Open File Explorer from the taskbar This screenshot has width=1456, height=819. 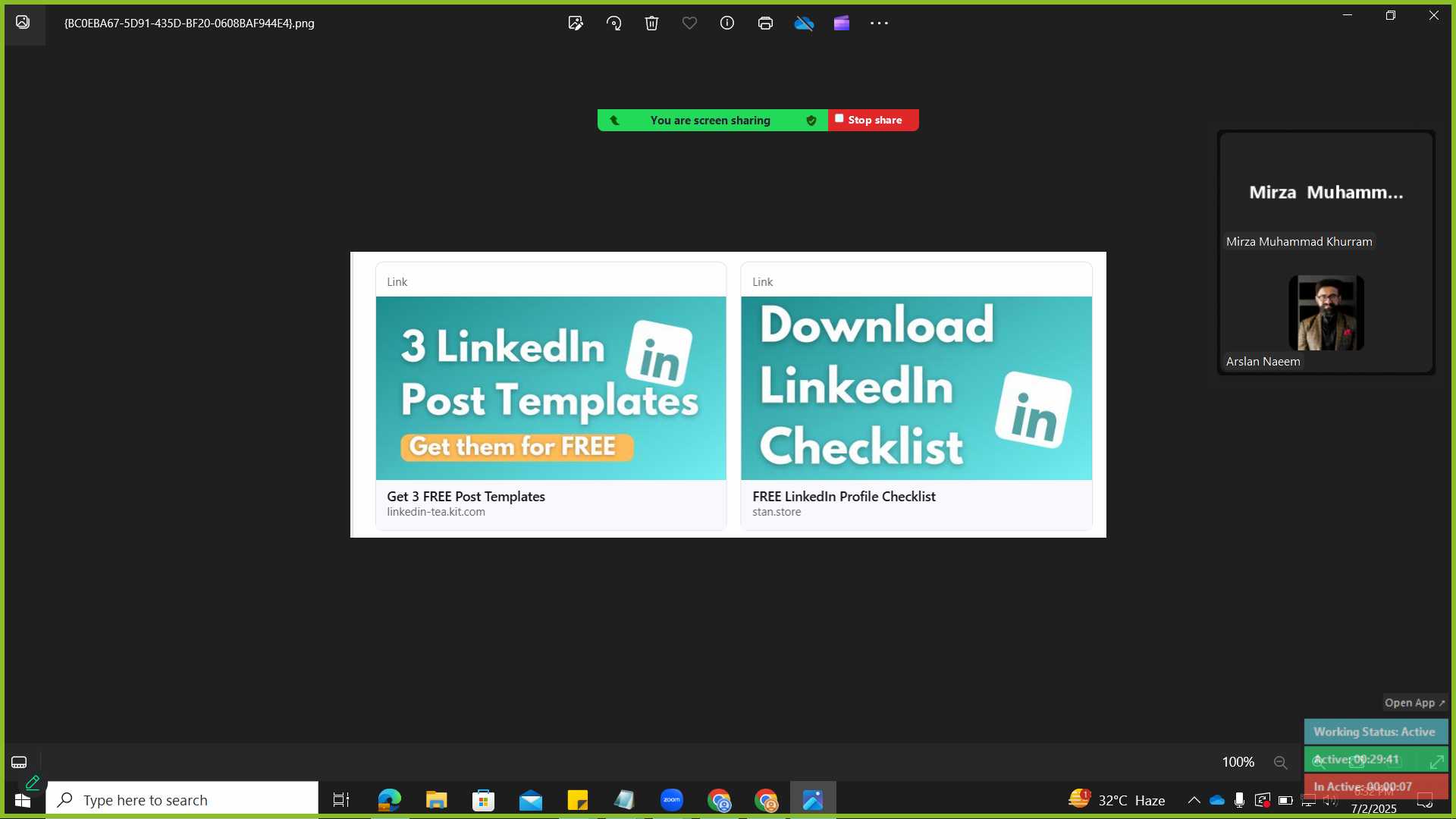(436, 800)
